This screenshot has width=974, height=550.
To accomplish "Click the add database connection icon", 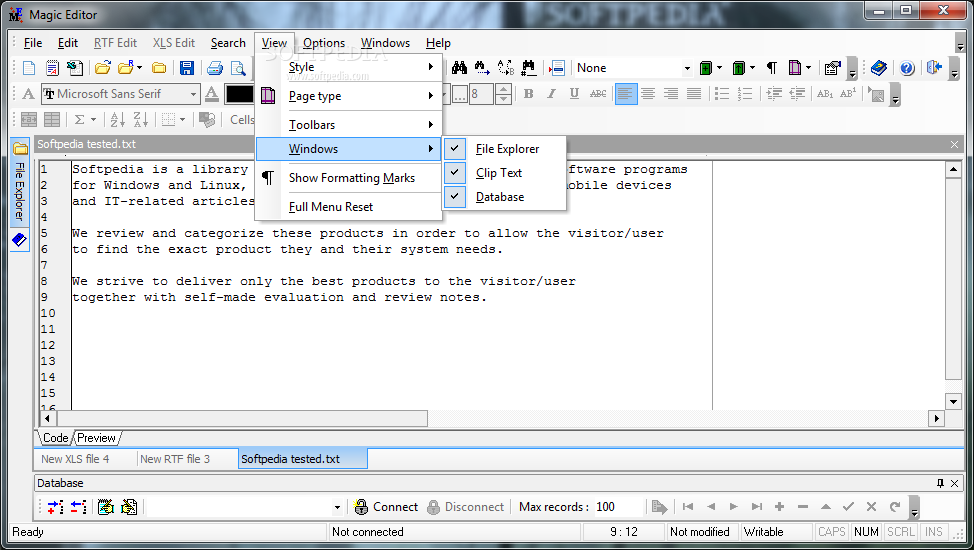I will (55, 507).
